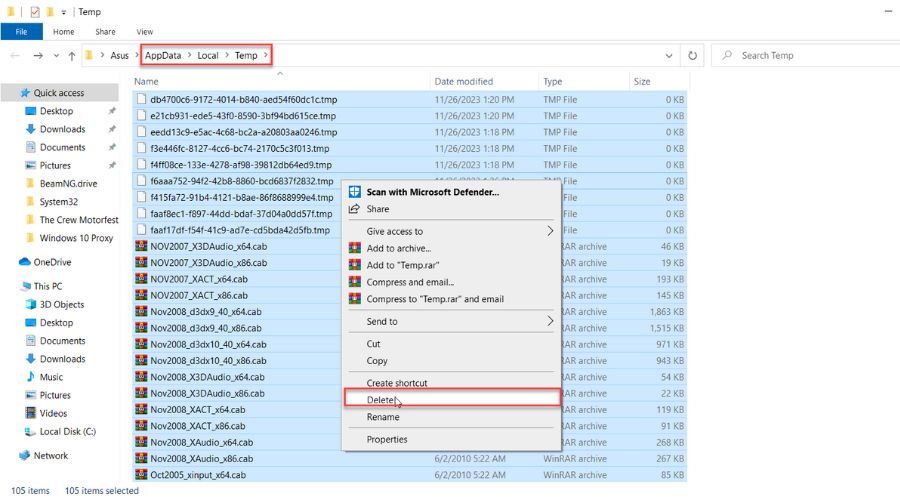Image resolution: width=900 pixels, height=500 pixels.
Task: Click the Refresh icon beside address bar
Action: click(693, 56)
